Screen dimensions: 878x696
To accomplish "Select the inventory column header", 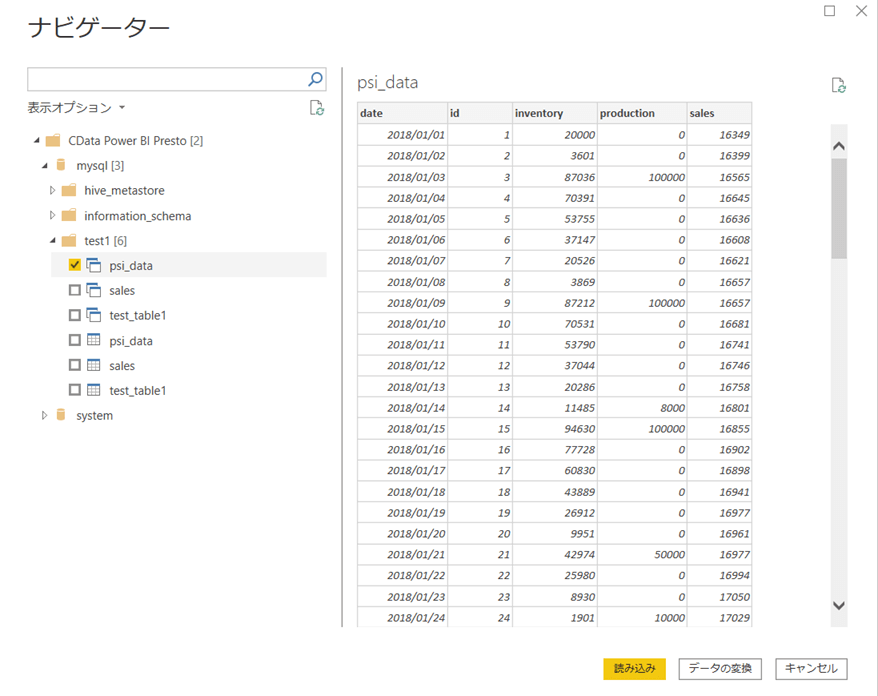I will [553, 113].
